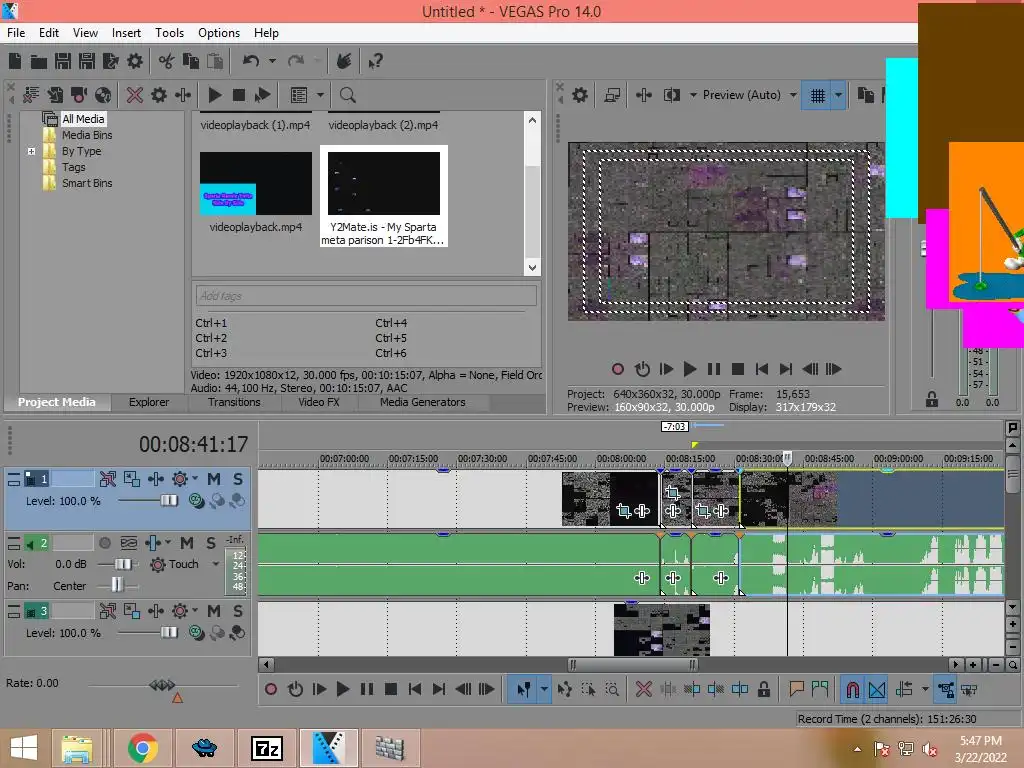Switch to the Explorer tab
Screen dimensions: 1024x768
149,402
